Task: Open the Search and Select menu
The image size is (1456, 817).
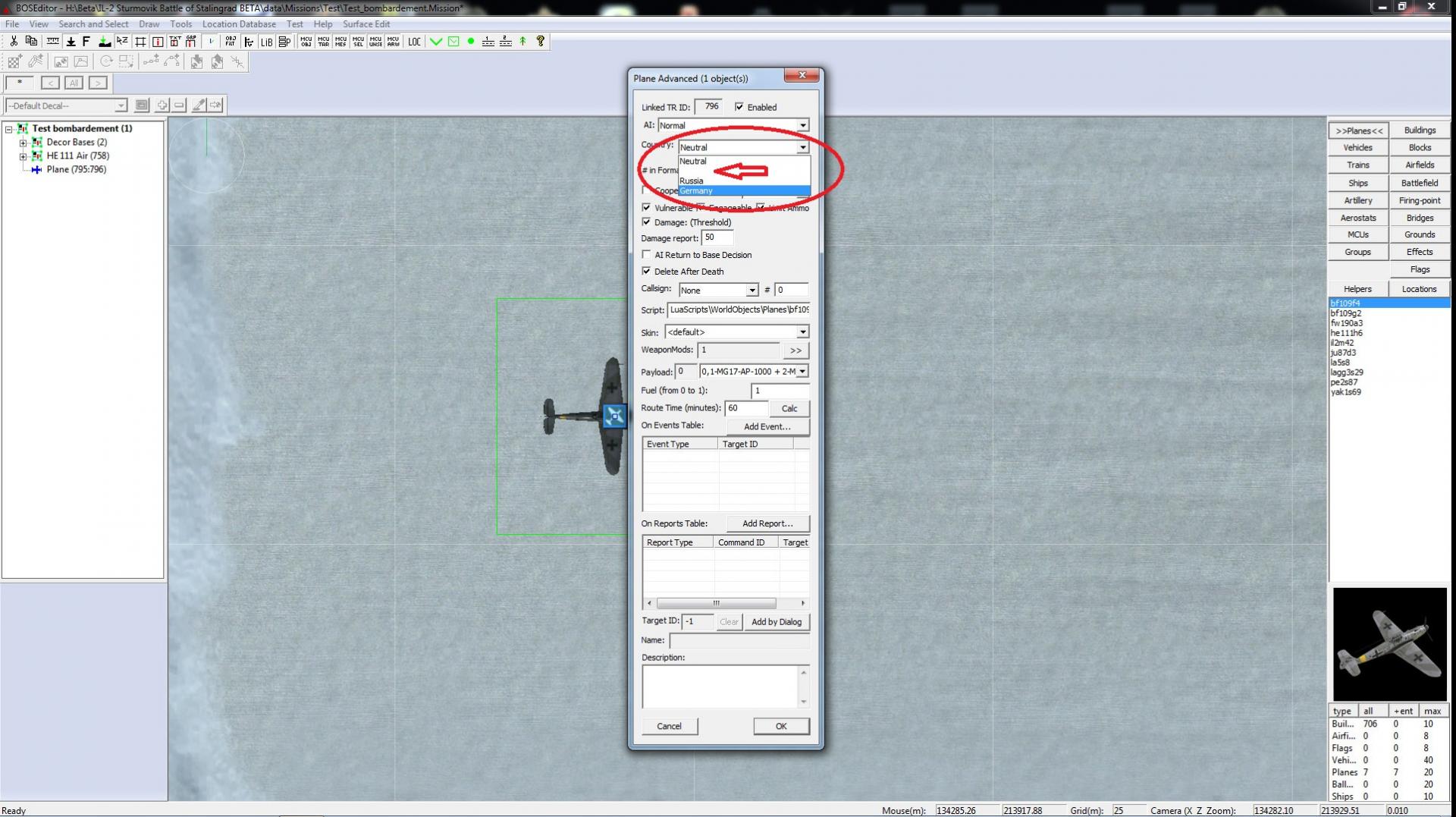Action: pos(93,24)
